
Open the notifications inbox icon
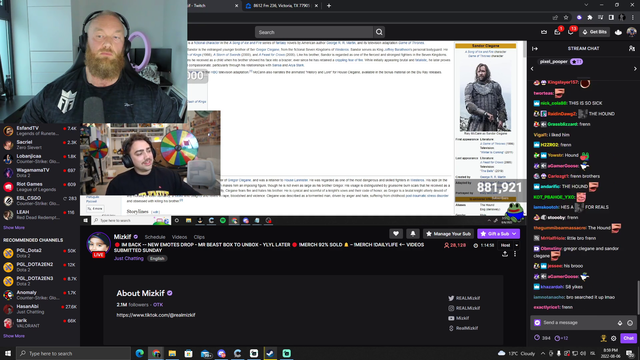(557, 32)
